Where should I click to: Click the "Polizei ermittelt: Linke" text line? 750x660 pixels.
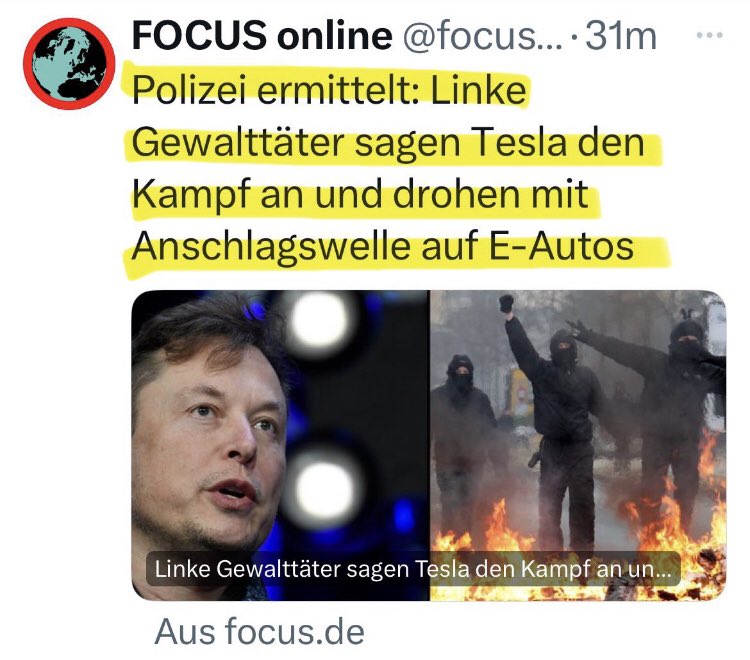(330, 89)
